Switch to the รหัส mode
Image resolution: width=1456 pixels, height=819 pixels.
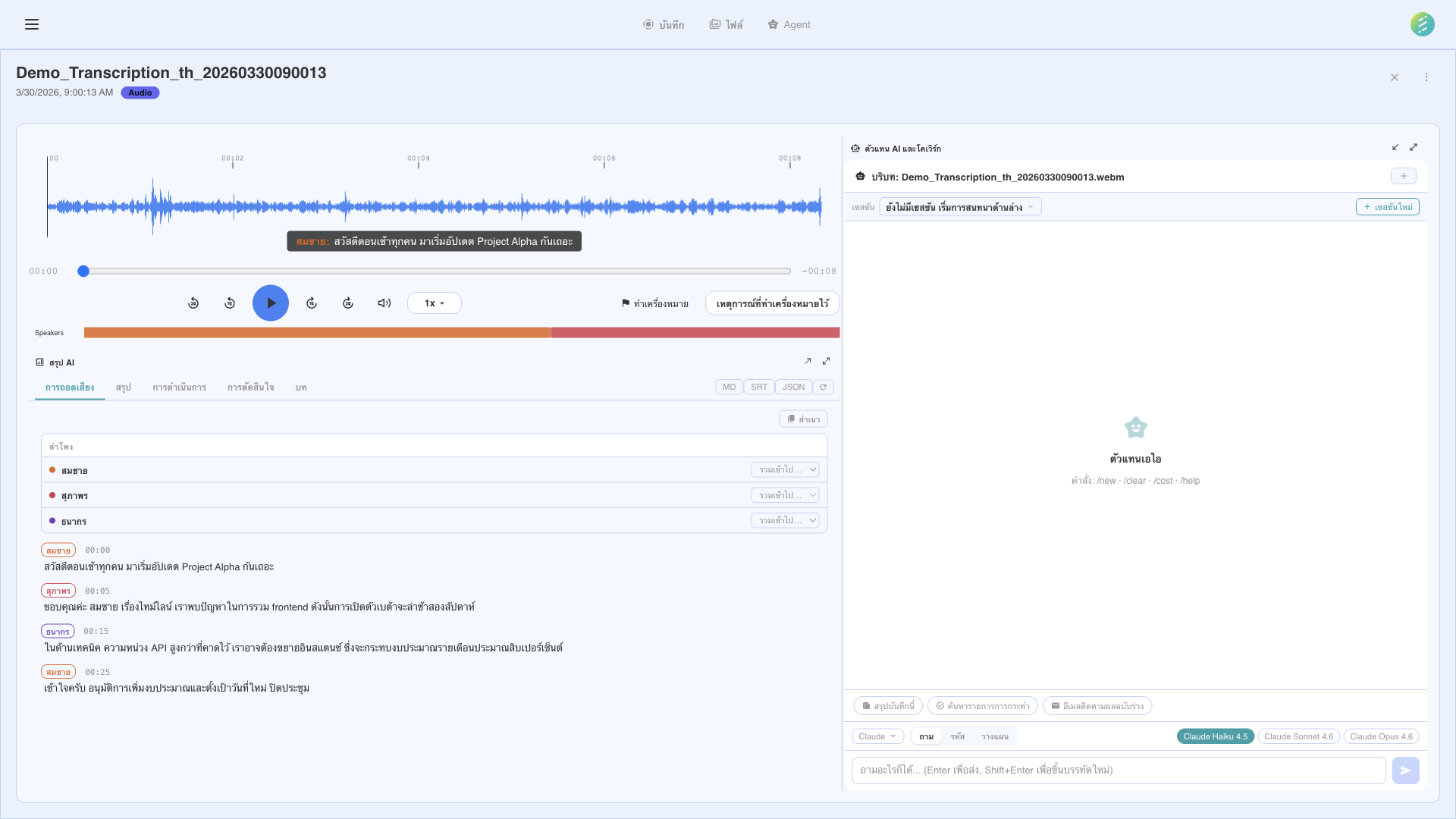click(x=957, y=736)
